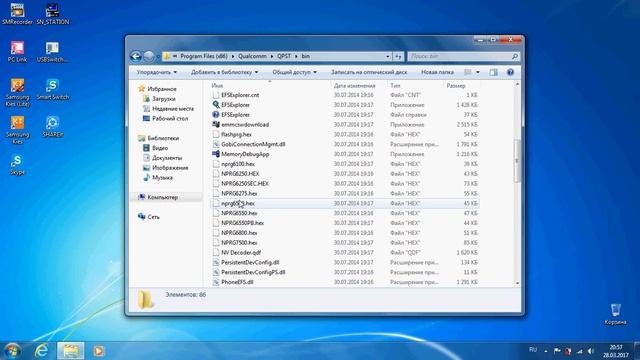Toggle the preview pane icon
This screenshot has width=640, height=360.
click(x=493, y=72)
